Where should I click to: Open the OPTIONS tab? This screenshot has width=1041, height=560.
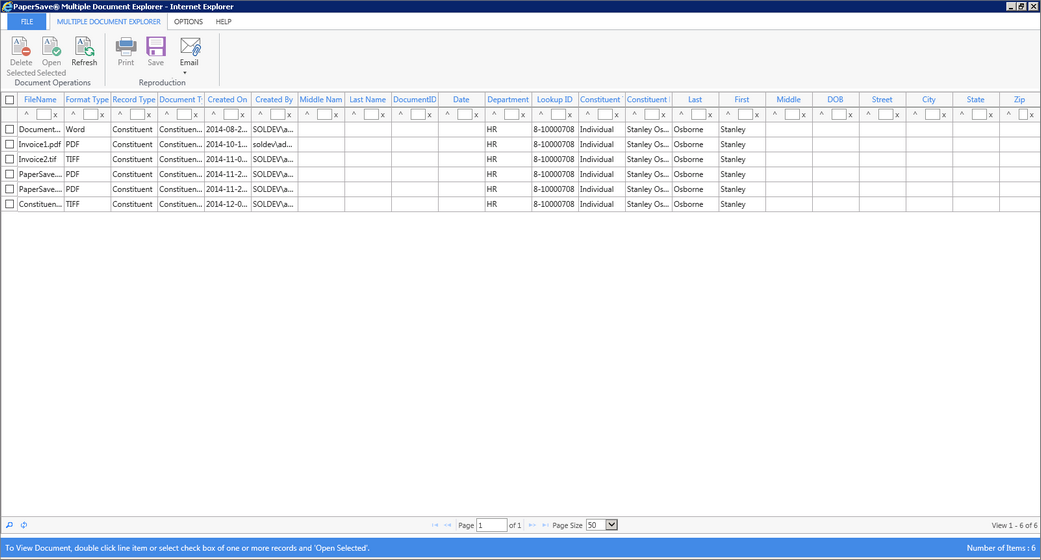click(x=189, y=21)
